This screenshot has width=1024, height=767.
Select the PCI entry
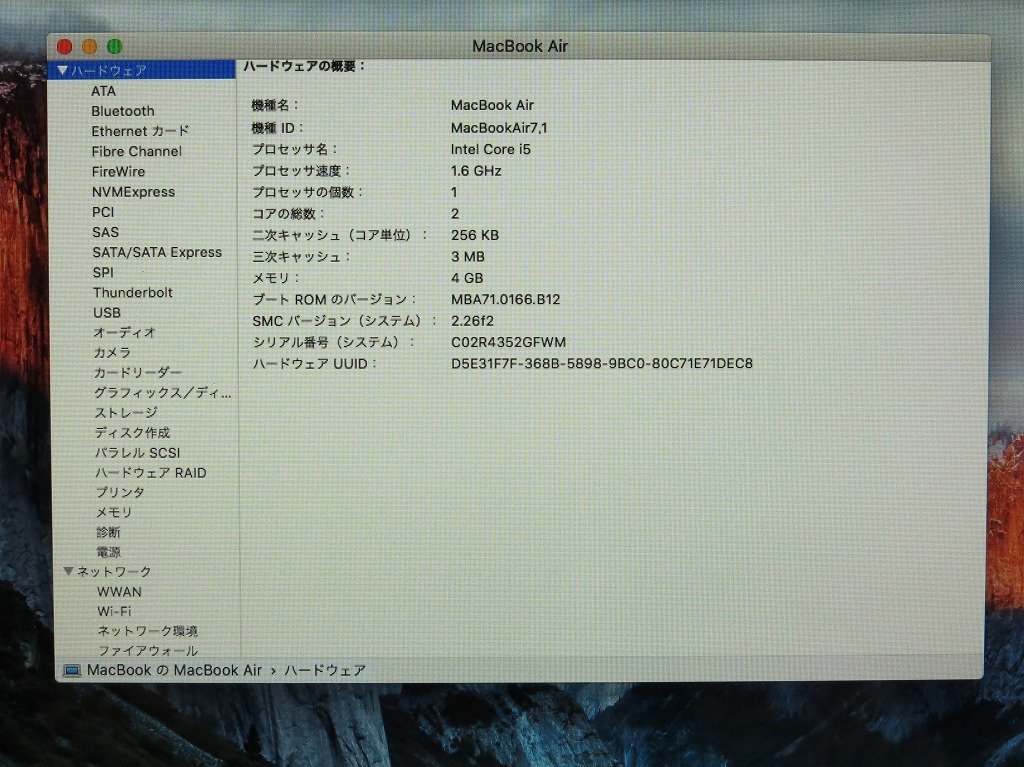(x=103, y=212)
